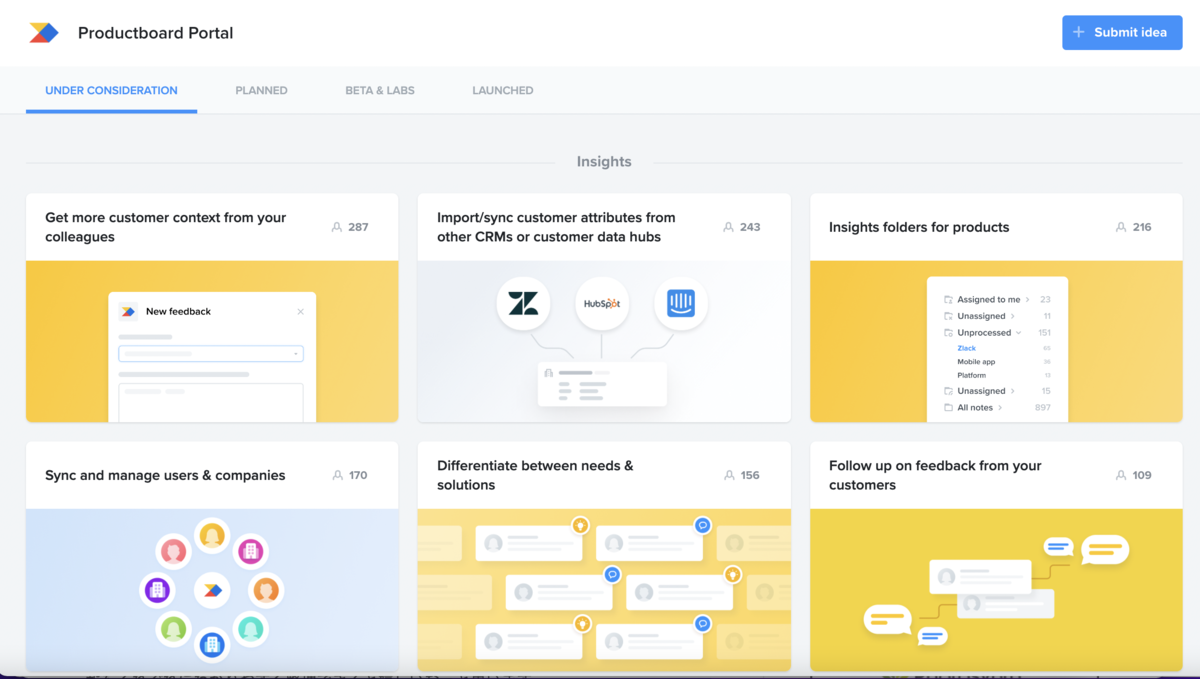Viewport: 1200px width, 679px height.
Task: Click the feedback chat bubbles thumbnail
Action: 996,590
